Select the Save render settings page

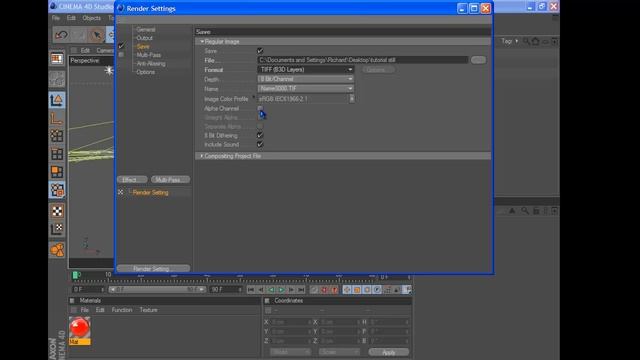click(x=143, y=47)
